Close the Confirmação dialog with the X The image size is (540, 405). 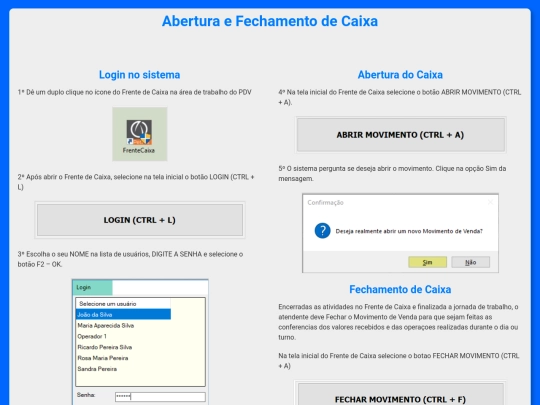pos(490,202)
